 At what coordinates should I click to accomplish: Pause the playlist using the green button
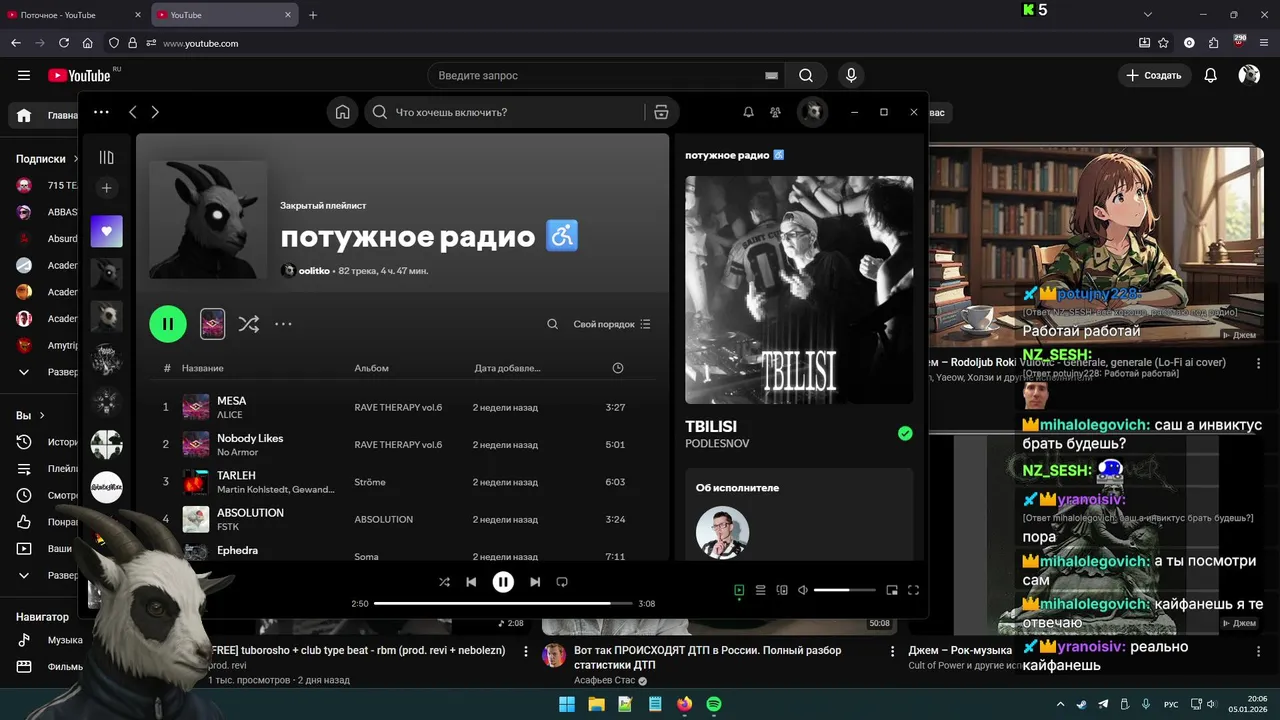168,324
